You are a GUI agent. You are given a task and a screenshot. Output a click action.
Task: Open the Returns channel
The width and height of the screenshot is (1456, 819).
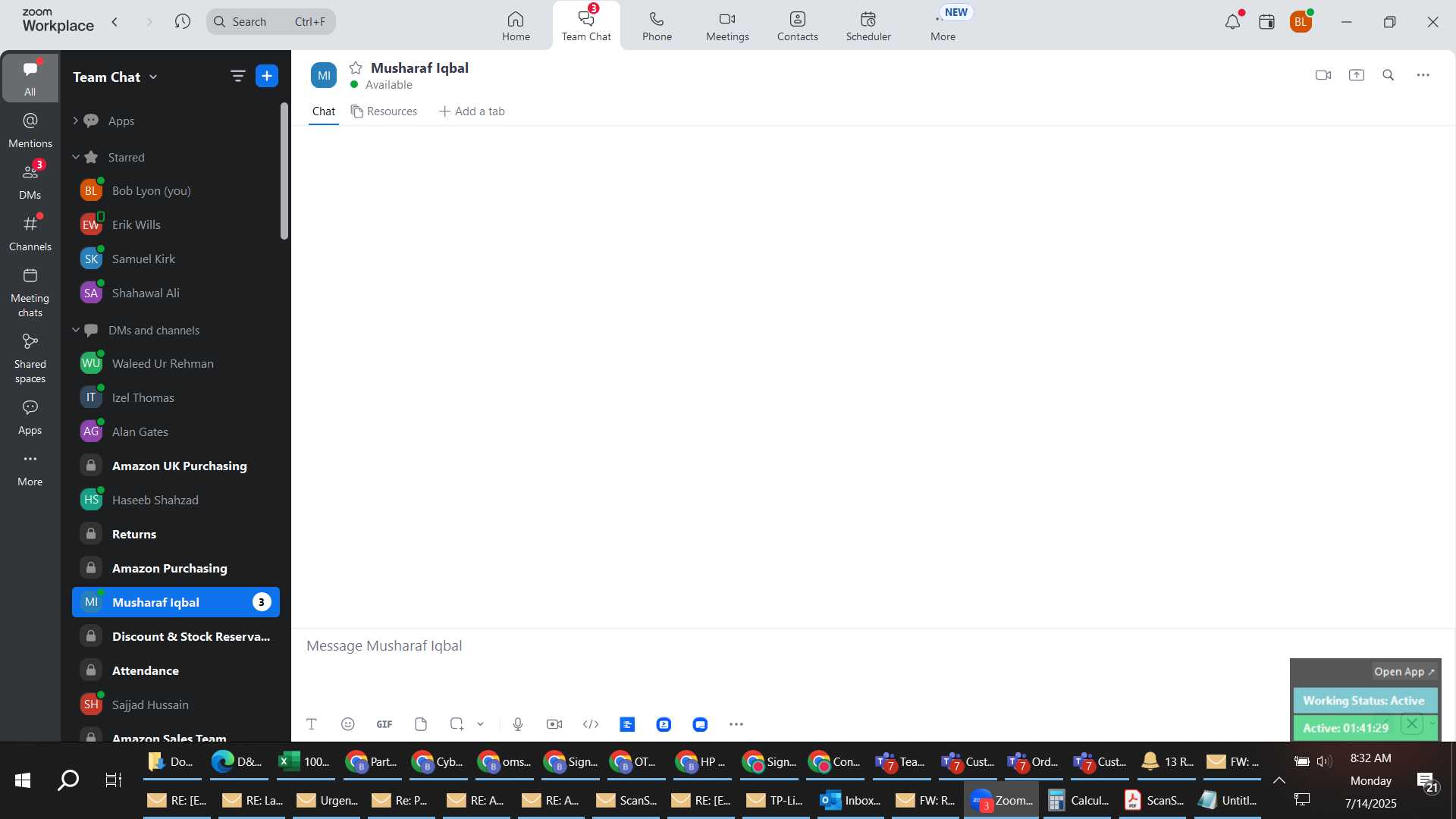click(x=176, y=534)
